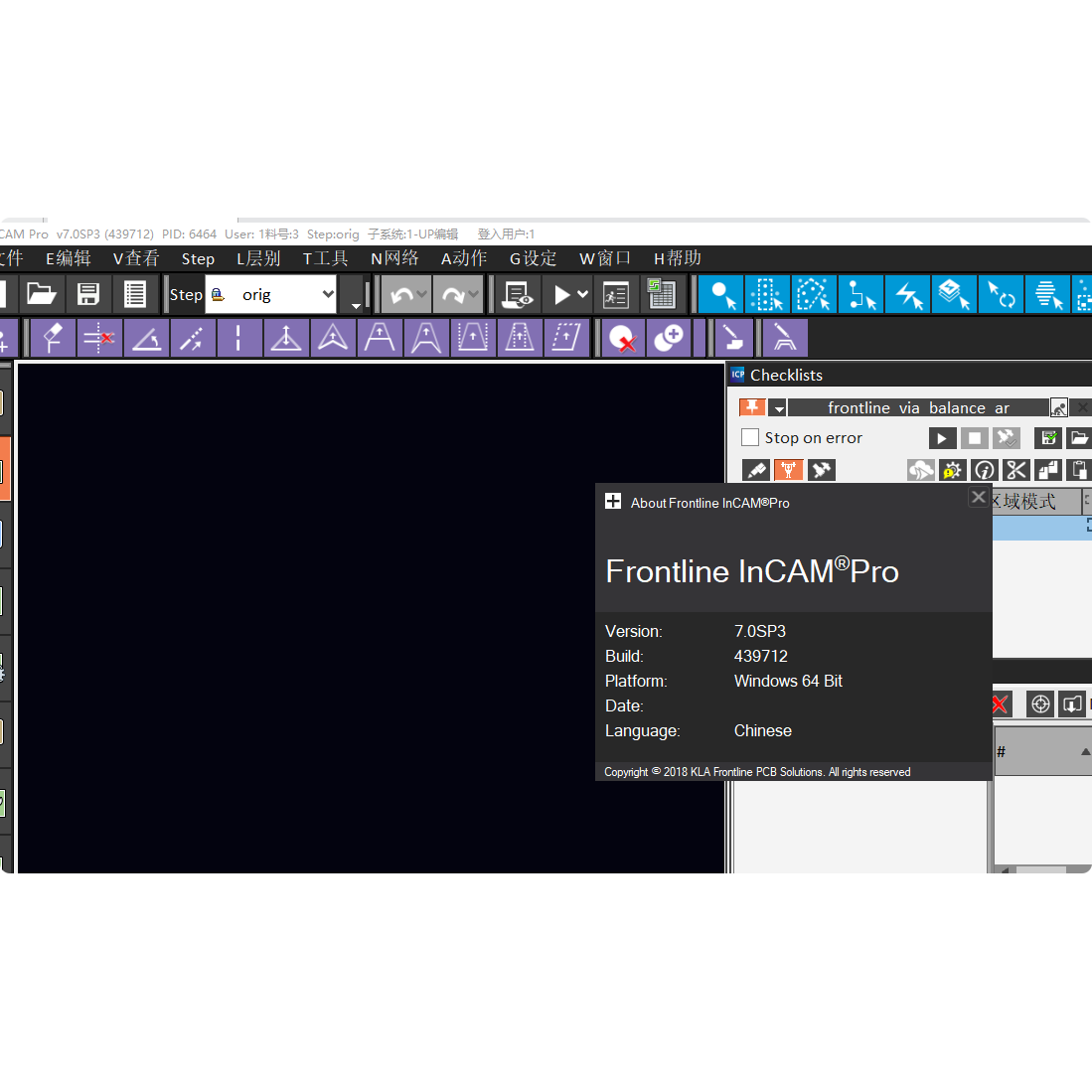The image size is (1092, 1092).
Task: Click the eraser on line edit tool
Action: click(x=53, y=339)
